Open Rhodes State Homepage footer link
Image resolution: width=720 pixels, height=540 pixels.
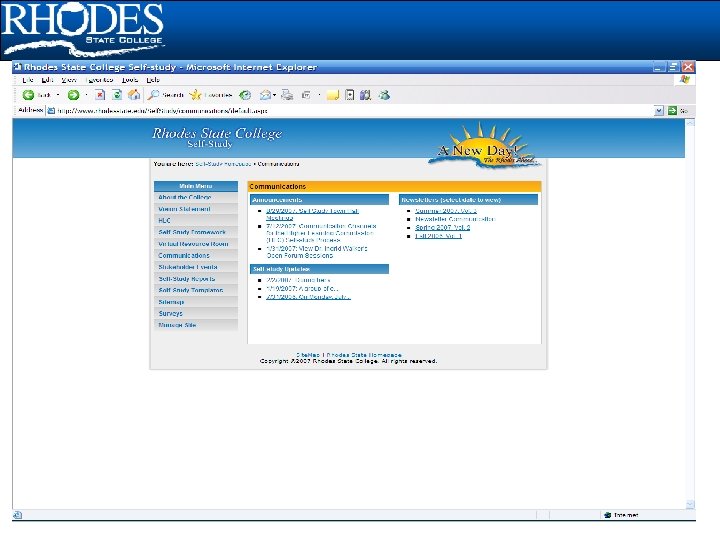364,354
